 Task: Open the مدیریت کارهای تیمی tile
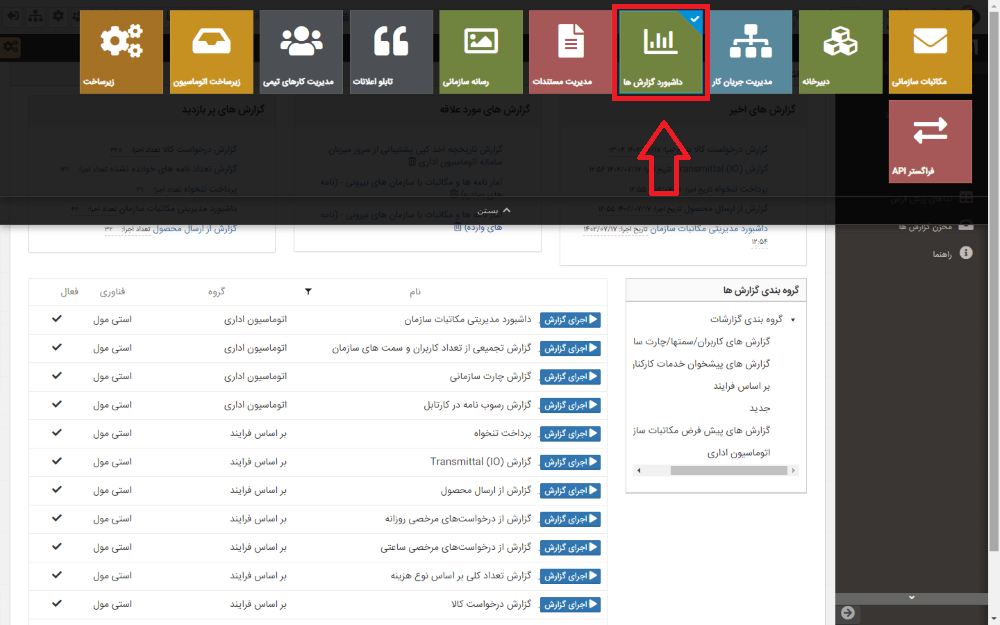[301, 51]
